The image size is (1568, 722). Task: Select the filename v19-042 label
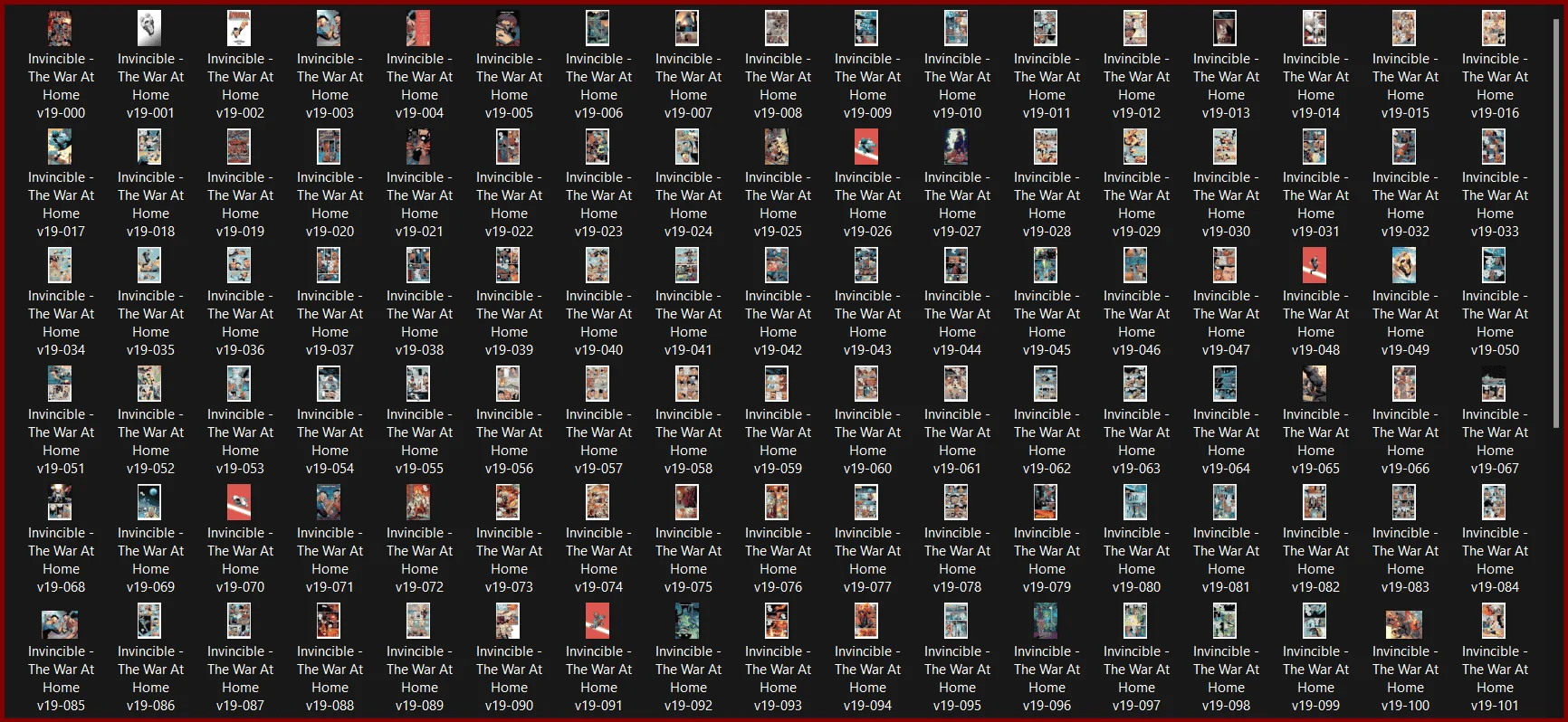tap(778, 323)
